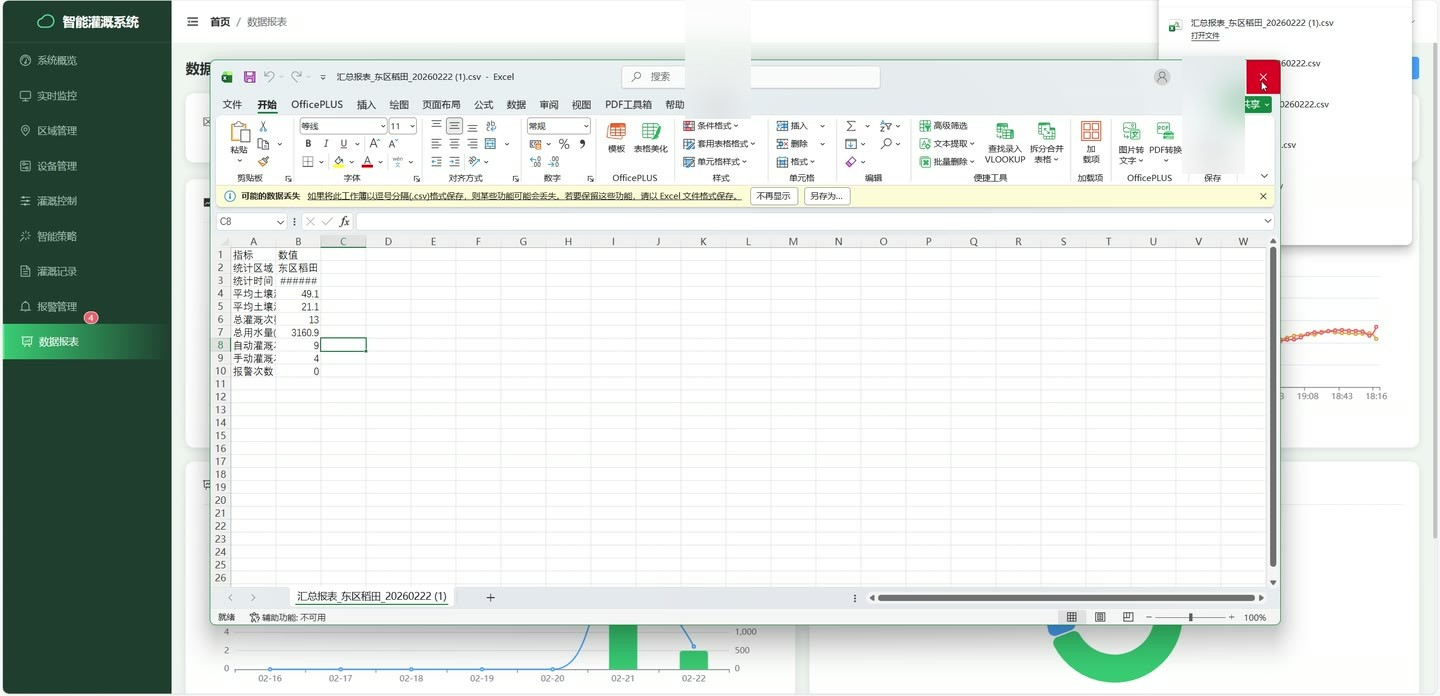Open the fill color dropdown arrow
The height and width of the screenshot is (696, 1440).
click(x=352, y=161)
